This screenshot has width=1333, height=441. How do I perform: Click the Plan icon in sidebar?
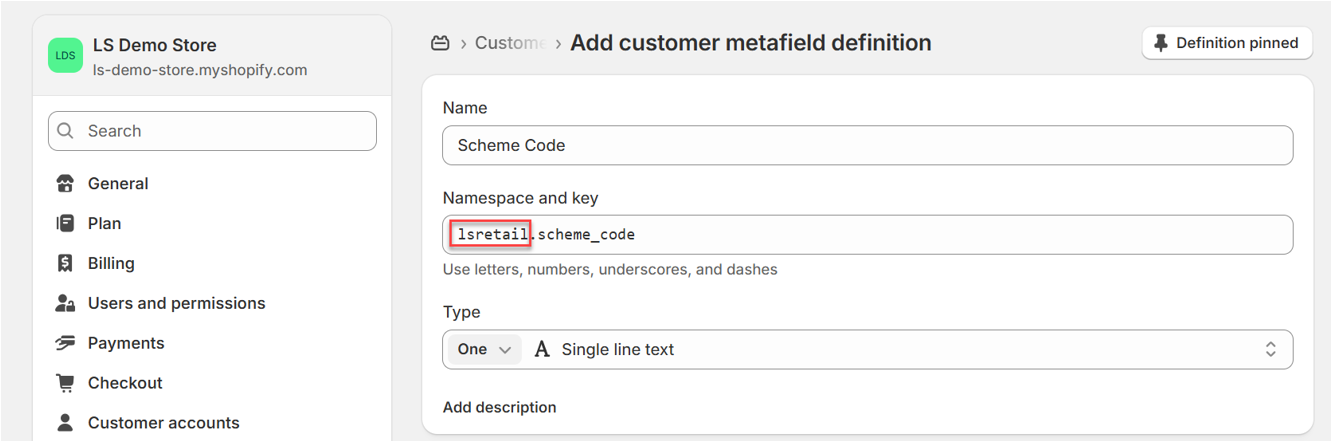coord(65,224)
